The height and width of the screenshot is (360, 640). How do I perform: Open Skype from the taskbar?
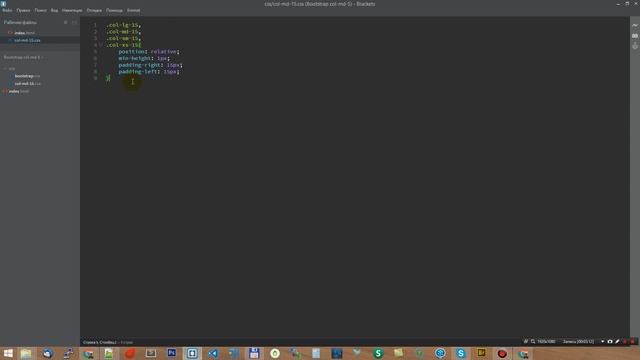point(461,353)
